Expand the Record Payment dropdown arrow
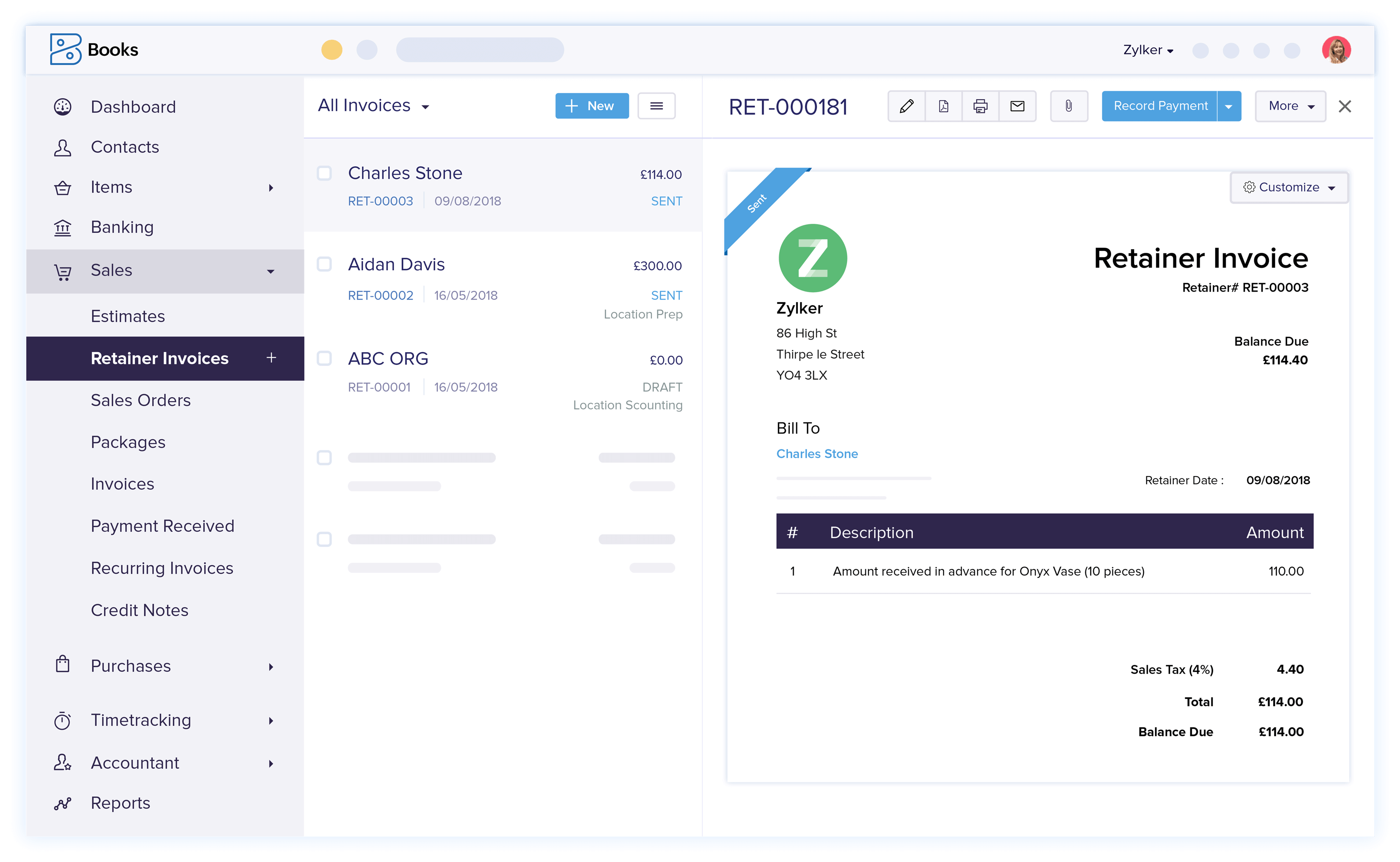Image resolution: width=1400 pixels, height=862 pixels. click(x=1229, y=106)
